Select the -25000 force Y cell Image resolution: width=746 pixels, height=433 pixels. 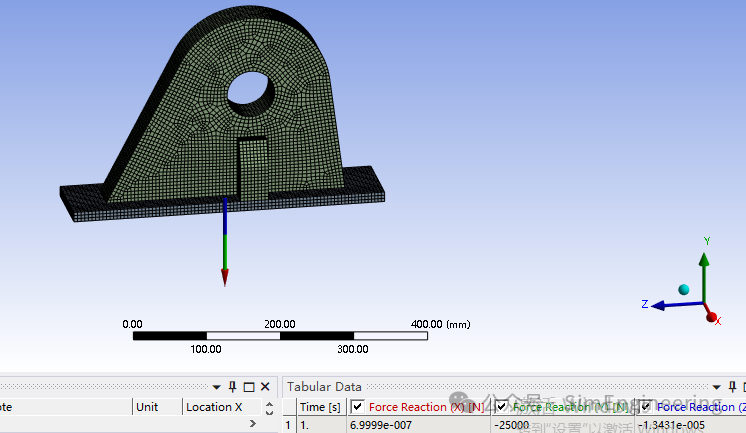pos(563,425)
